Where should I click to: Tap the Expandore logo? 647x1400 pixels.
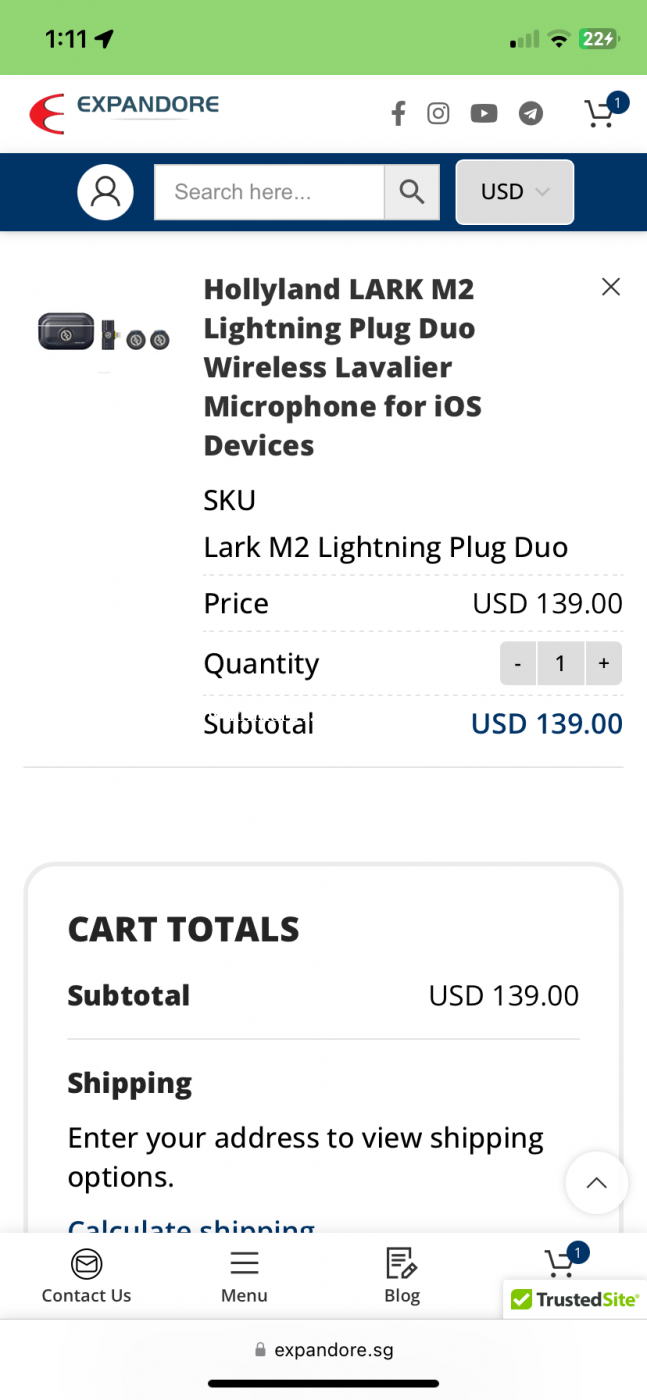124,113
